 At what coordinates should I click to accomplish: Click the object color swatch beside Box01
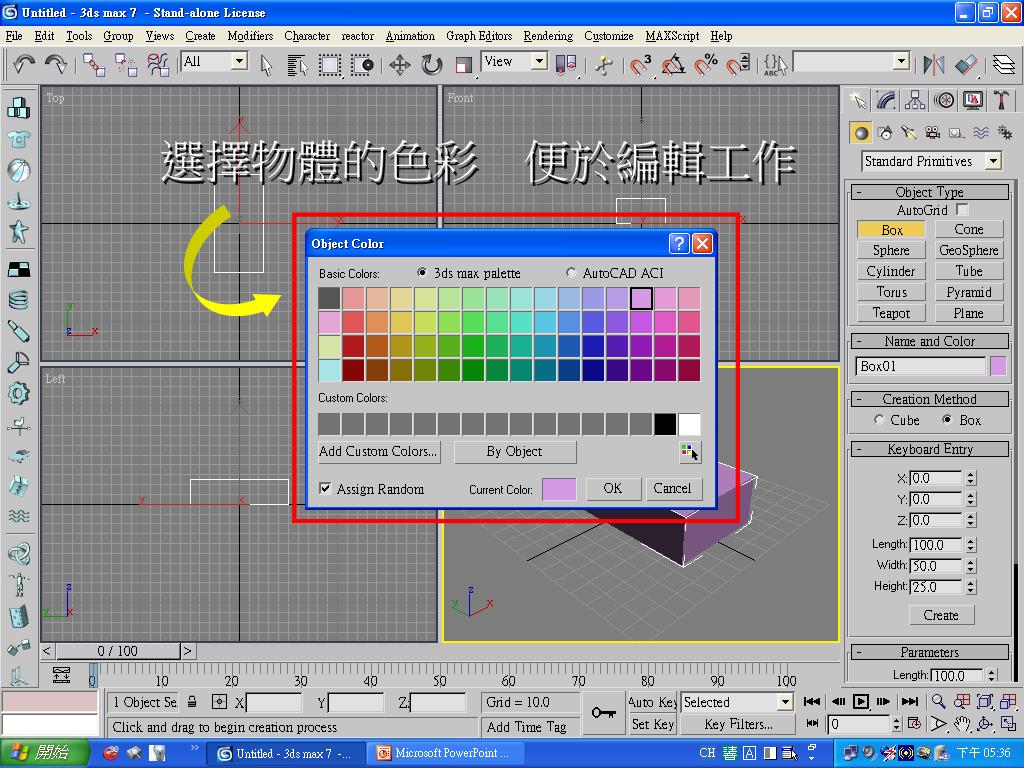pyautogui.click(x=998, y=366)
